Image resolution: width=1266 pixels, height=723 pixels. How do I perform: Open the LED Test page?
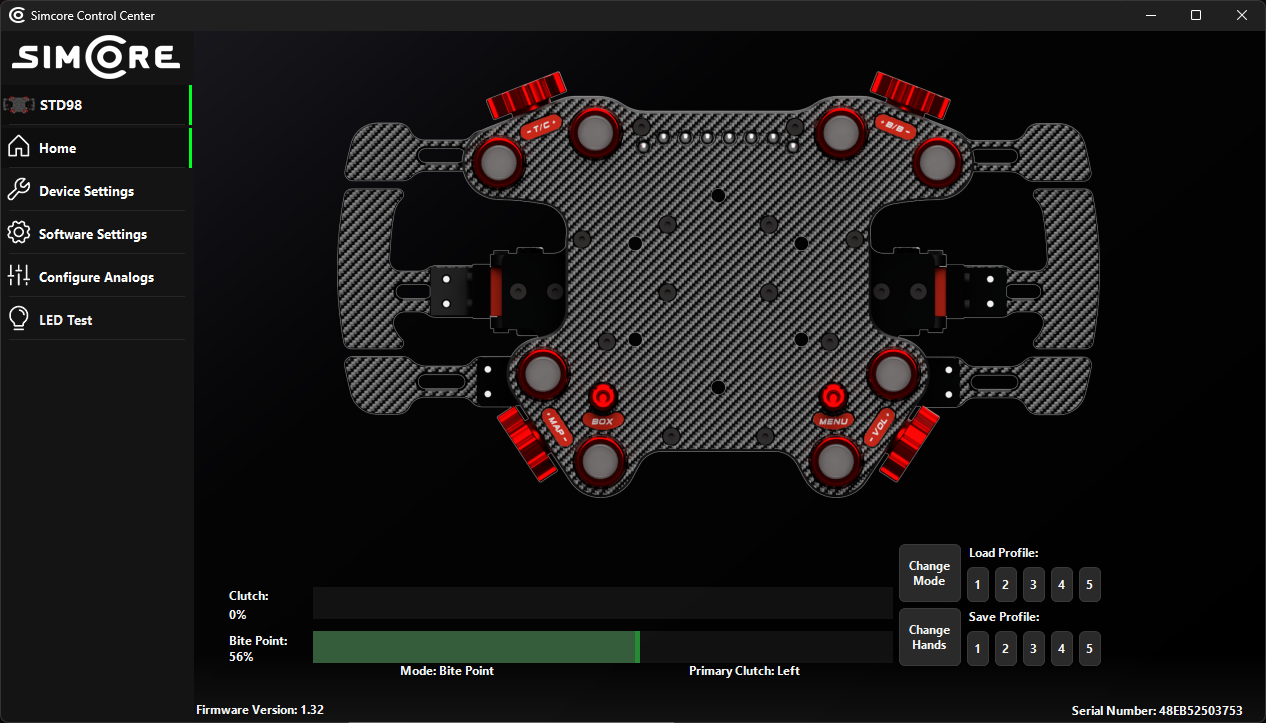pyautogui.click(x=97, y=320)
